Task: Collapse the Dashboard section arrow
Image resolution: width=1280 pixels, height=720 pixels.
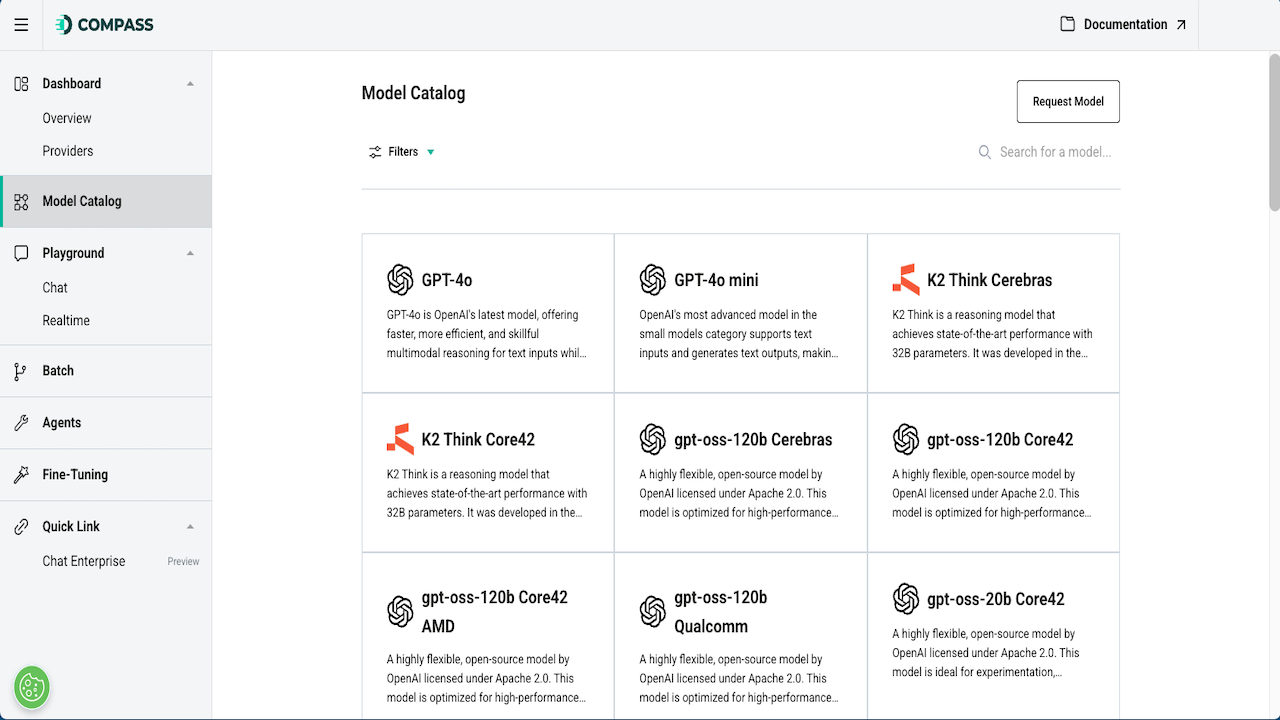Action: tap(190, 84)
